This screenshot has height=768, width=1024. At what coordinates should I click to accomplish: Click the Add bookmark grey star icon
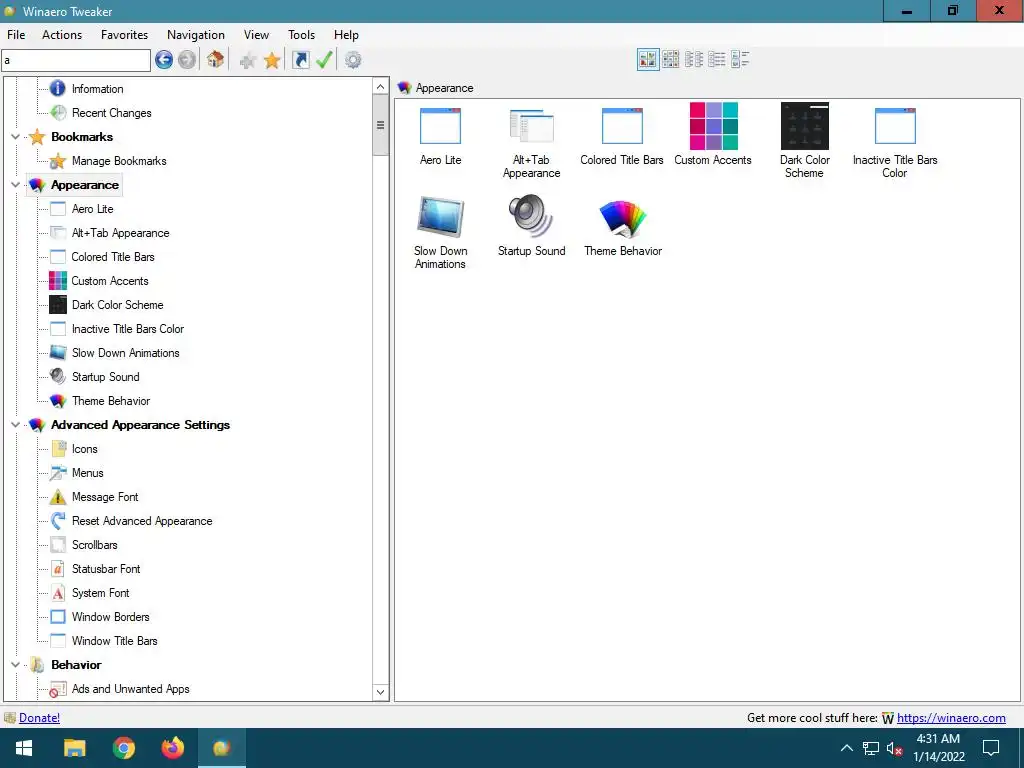pyautogui.click(x=248, y=61)
